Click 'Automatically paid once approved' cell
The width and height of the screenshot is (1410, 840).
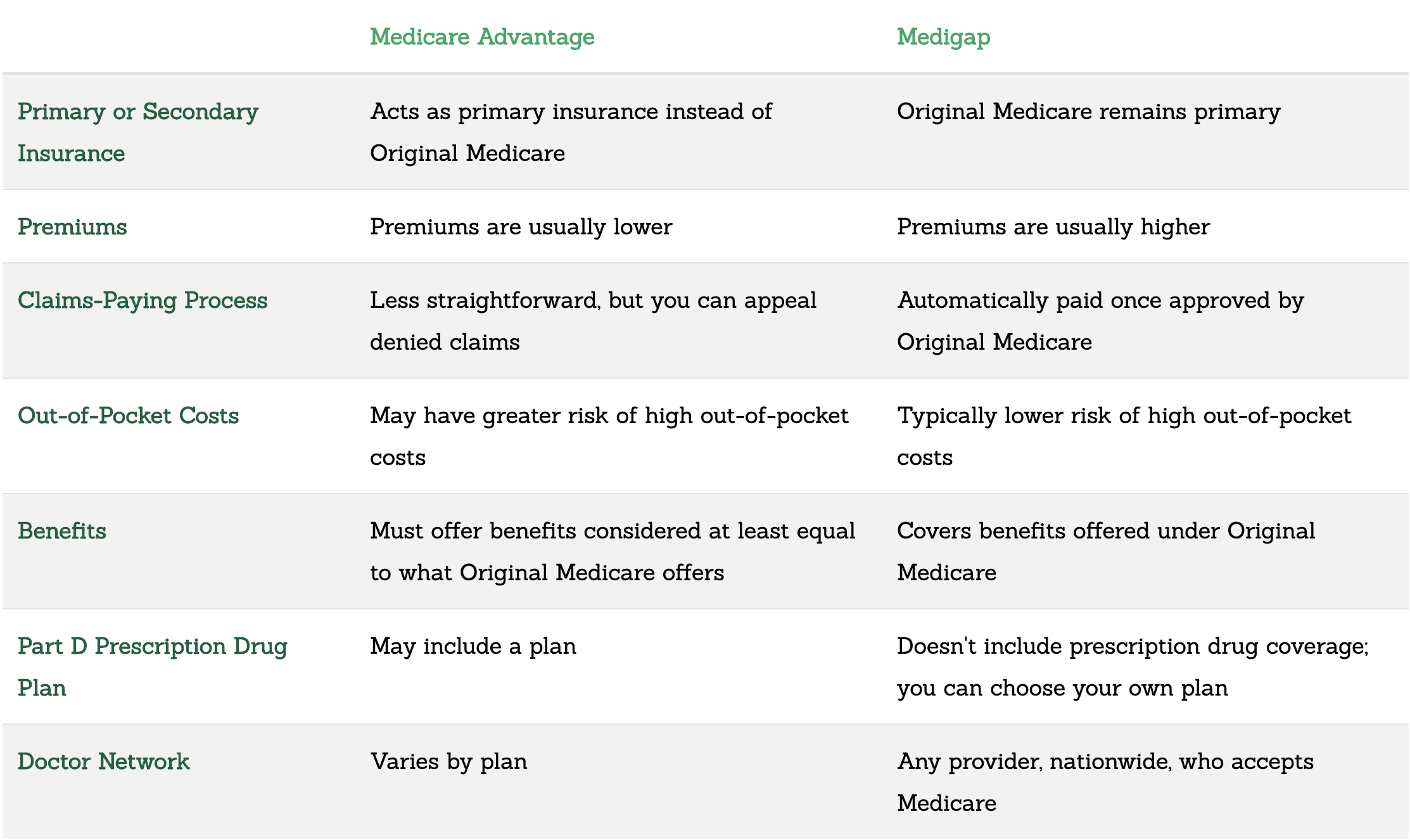(x=1100, y=321)
